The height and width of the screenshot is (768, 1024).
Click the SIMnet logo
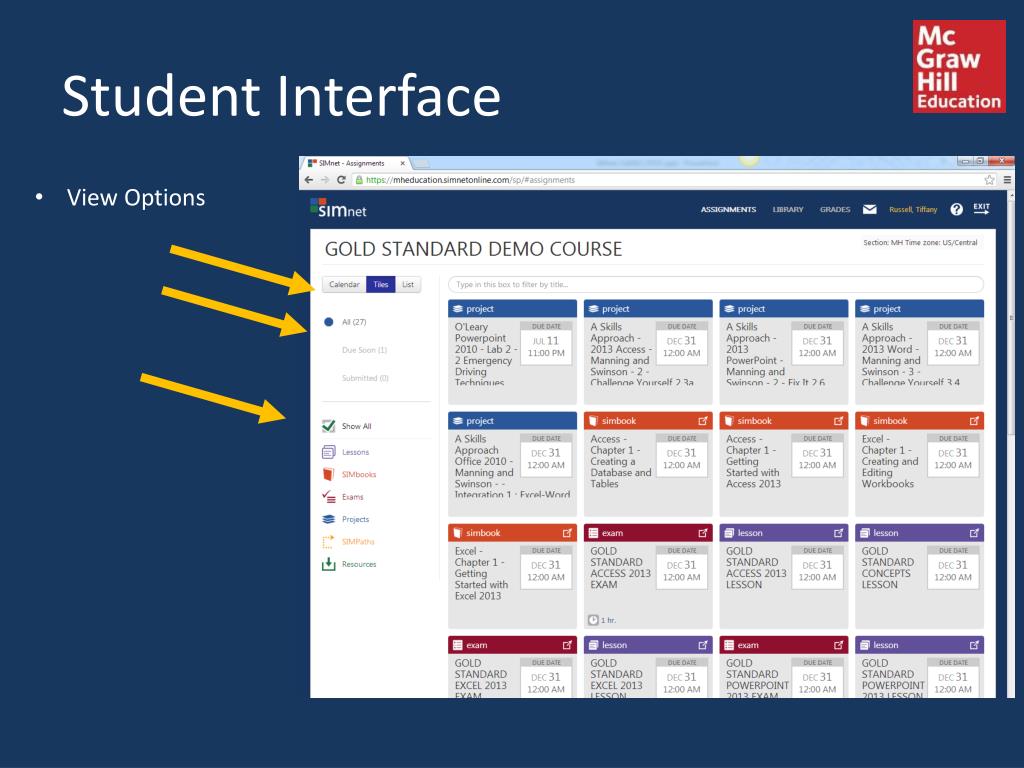click(x=338, y=208)
